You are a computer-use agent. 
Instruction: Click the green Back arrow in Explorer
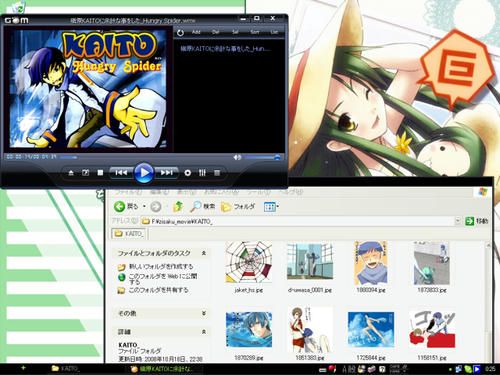click(x=119, y=207)
